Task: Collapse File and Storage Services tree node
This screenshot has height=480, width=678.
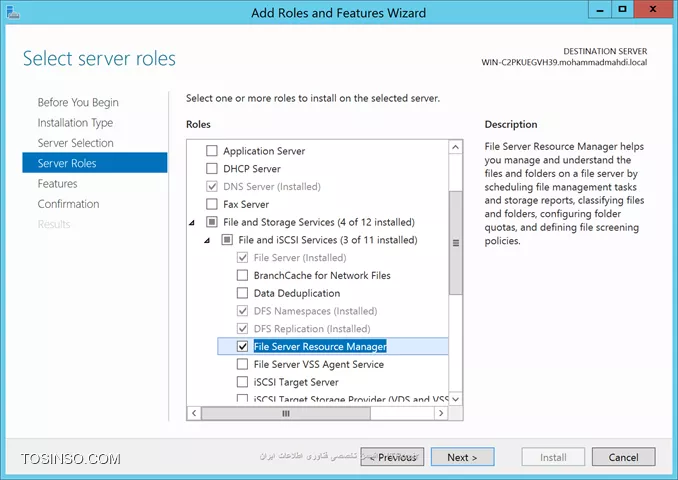Action: coord(192,223)
